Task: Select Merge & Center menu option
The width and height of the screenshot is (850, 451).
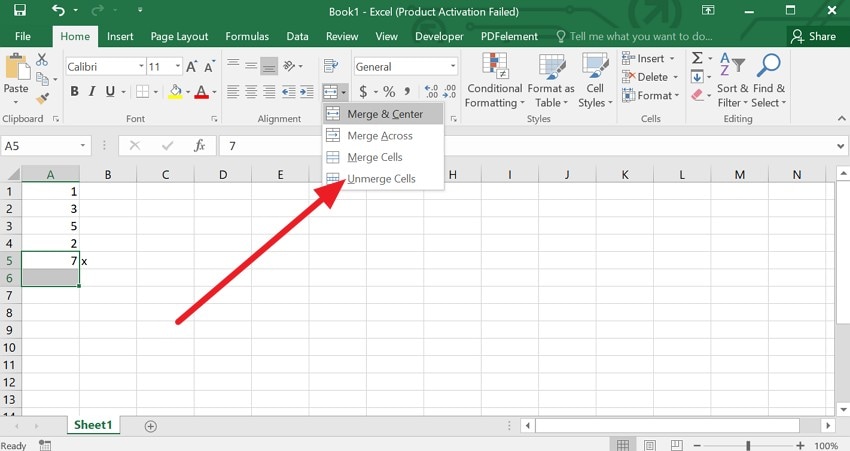Action: point(383,114)
